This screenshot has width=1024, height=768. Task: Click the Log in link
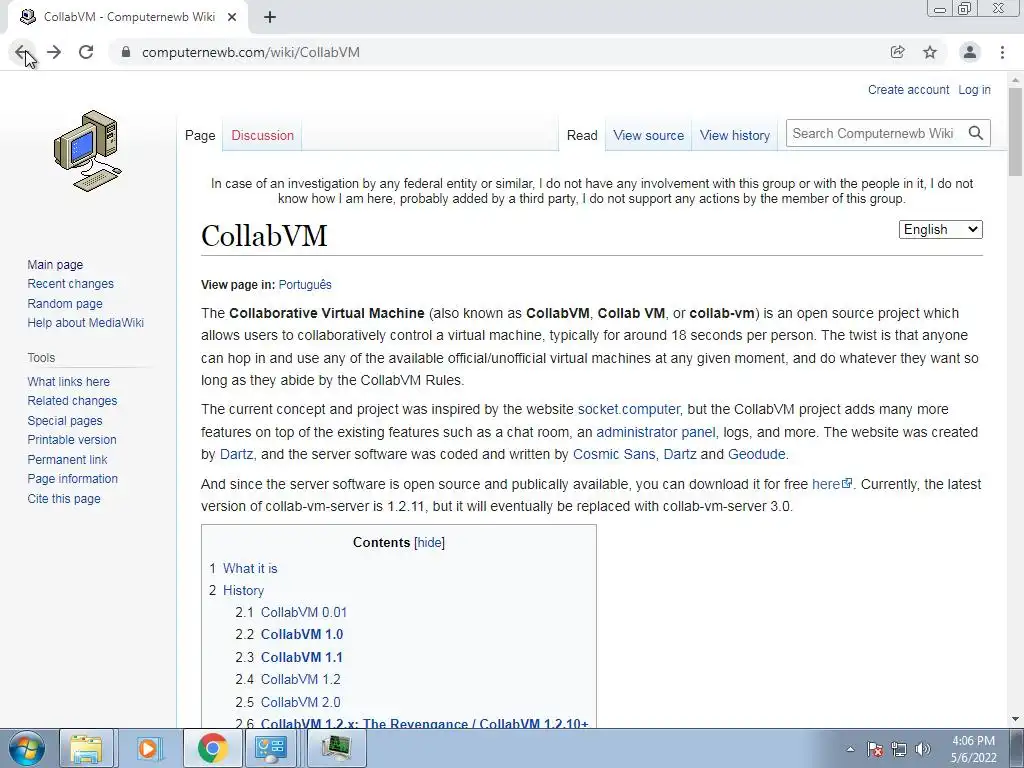[x=974, y=89]
